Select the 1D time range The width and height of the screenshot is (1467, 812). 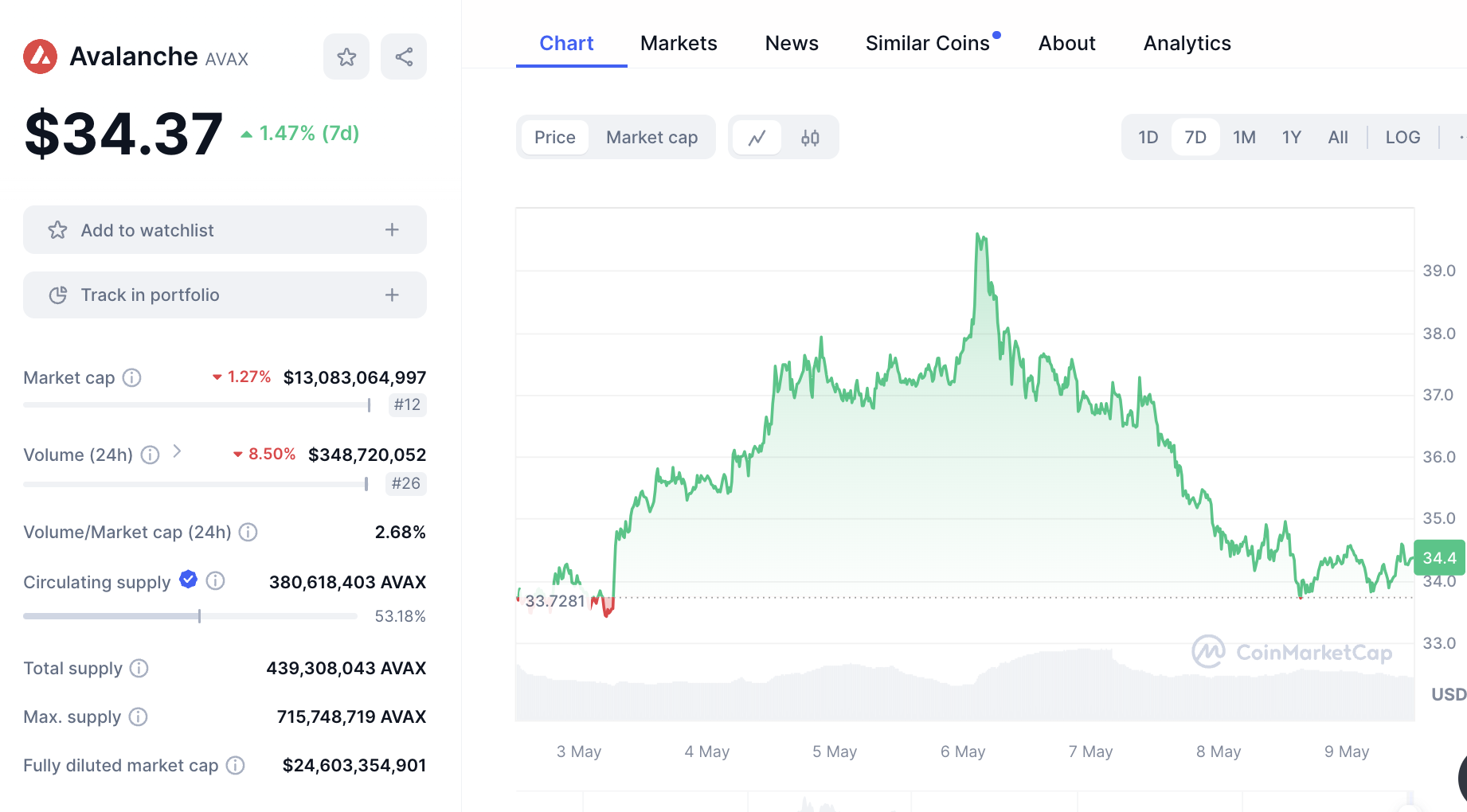tap(1148, 138)
